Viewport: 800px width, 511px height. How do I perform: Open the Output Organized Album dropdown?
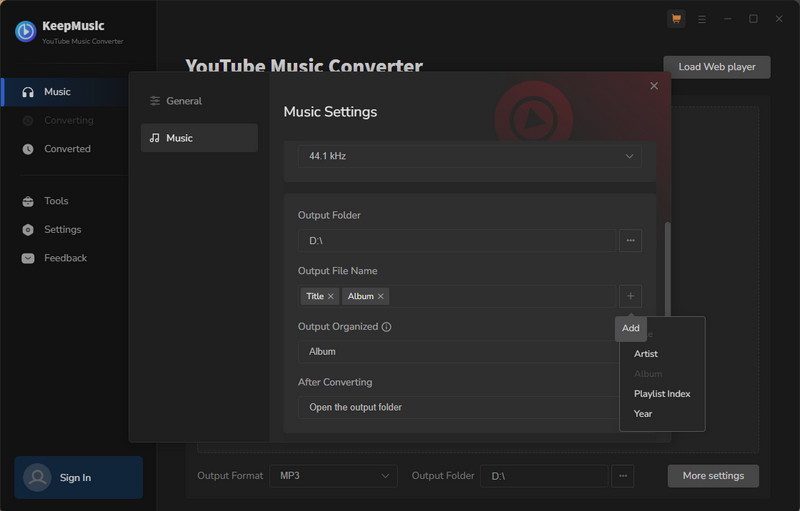pos(458,352)
